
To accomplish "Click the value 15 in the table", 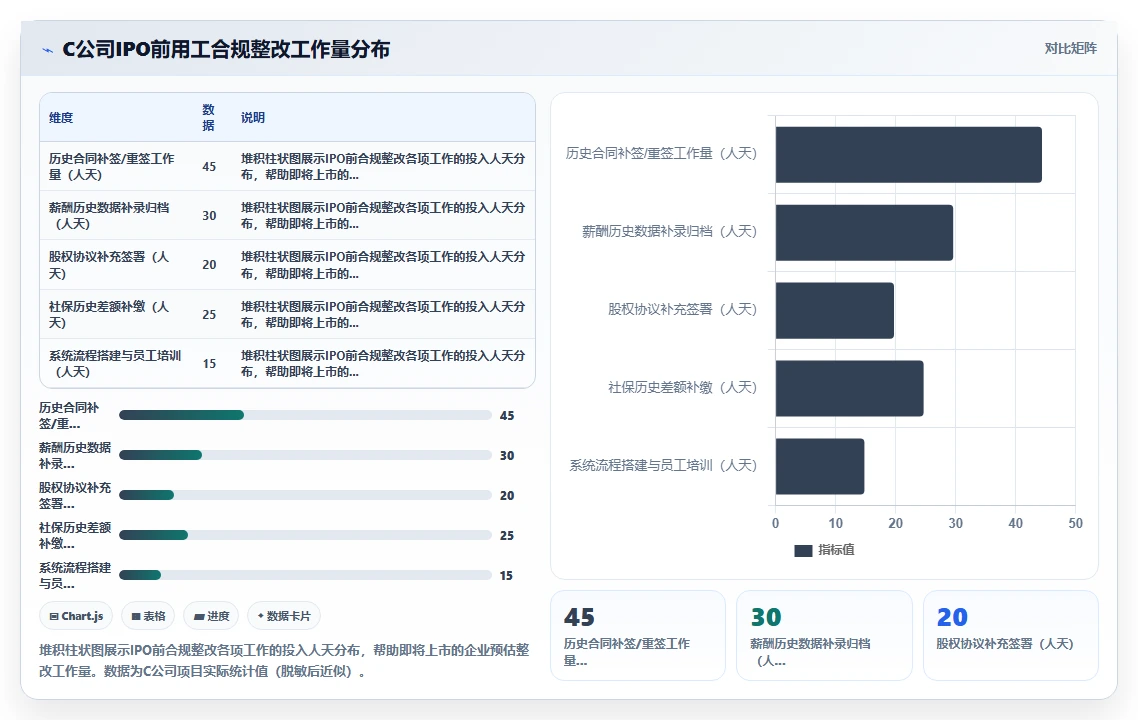I will pyautogui.click(x=209, y=364).
